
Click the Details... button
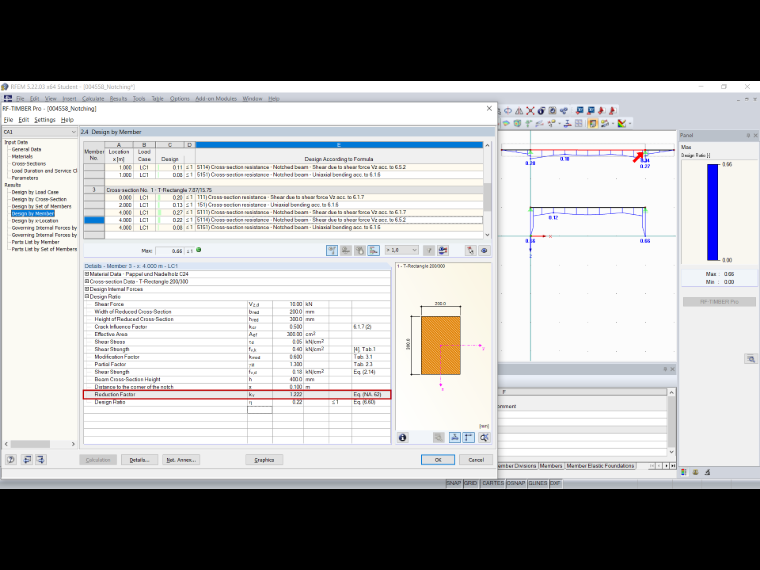point(140,460)
